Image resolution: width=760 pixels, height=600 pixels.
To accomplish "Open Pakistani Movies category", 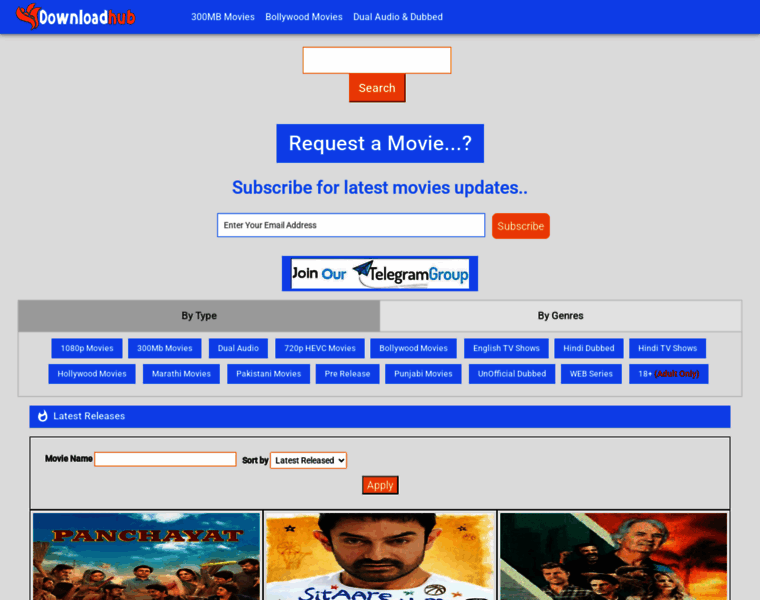I will tap(269, 374).
